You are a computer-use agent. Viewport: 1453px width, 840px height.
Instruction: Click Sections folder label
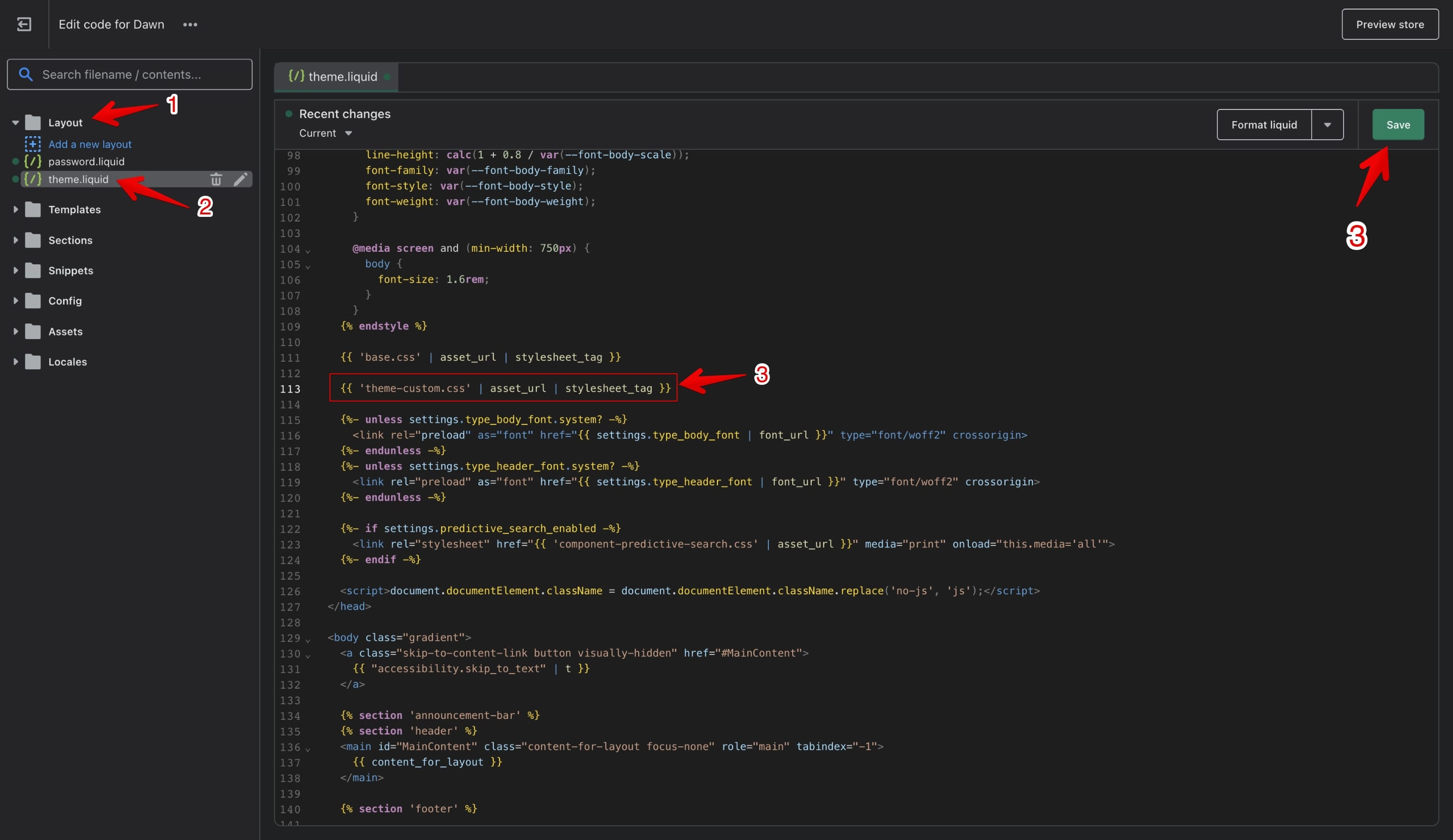[70, 240]
